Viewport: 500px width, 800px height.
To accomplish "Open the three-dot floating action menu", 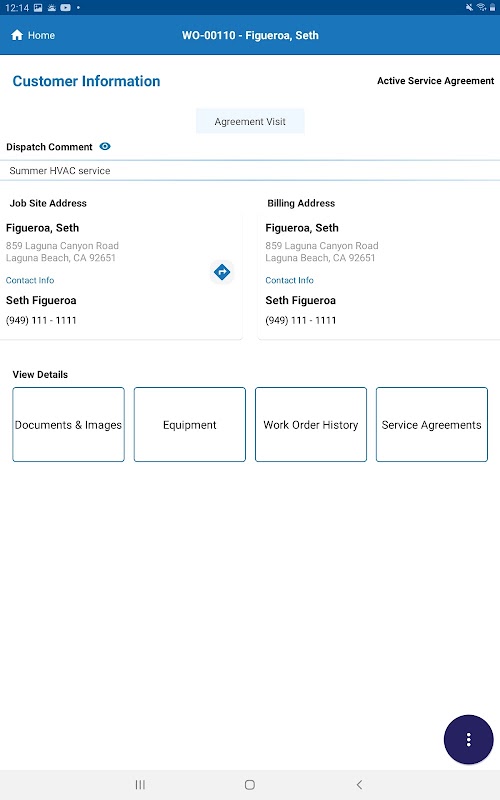I will pyautogui.click(x=468, y=739).
